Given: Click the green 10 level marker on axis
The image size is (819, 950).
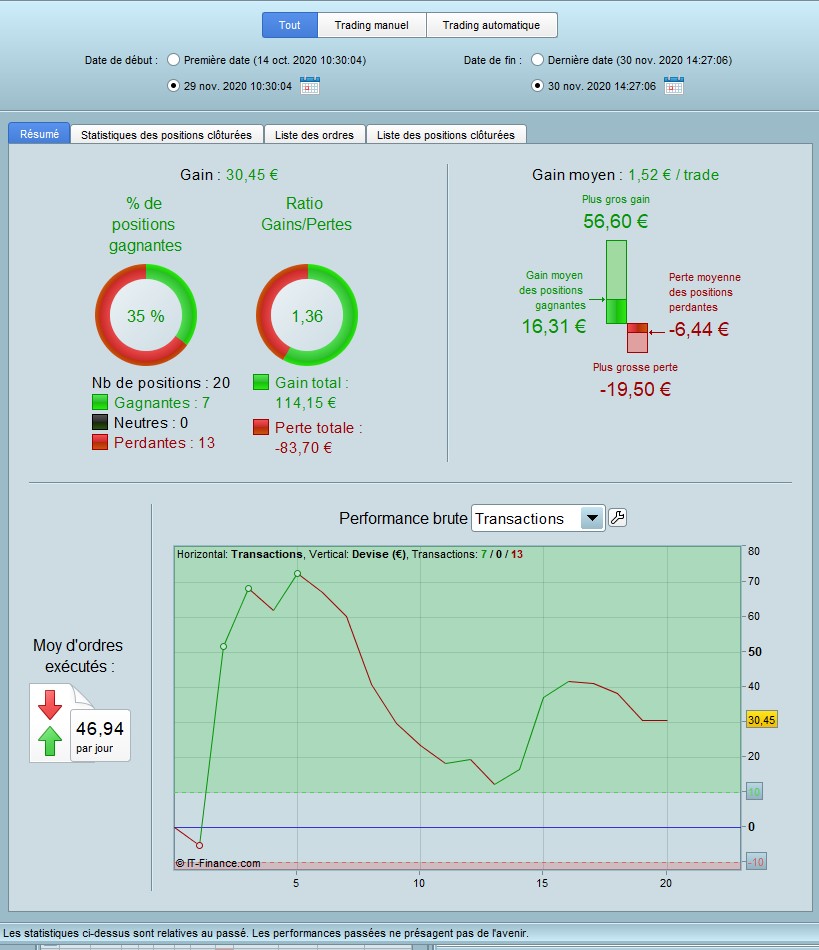Looking at the screenshot, I should coord(754,791).
